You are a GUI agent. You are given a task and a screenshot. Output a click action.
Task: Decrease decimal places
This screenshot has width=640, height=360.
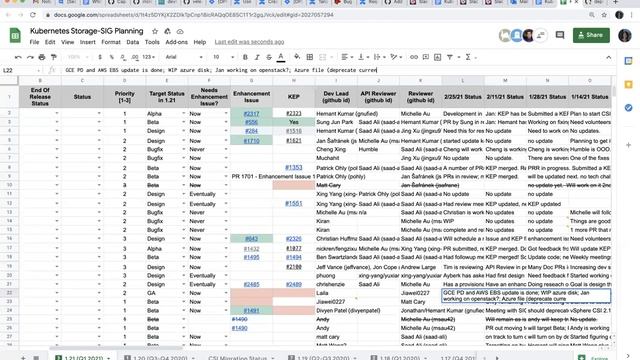tap(123, 57)
